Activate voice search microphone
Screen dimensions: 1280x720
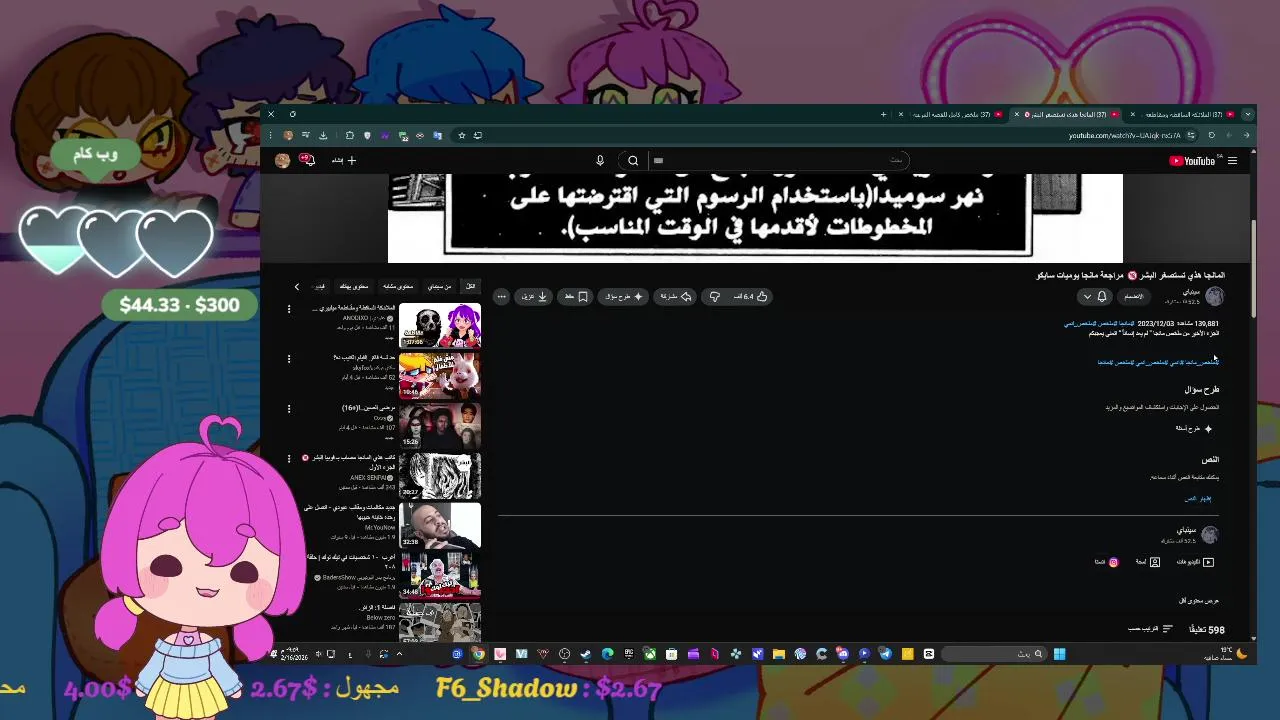[600, 160]
